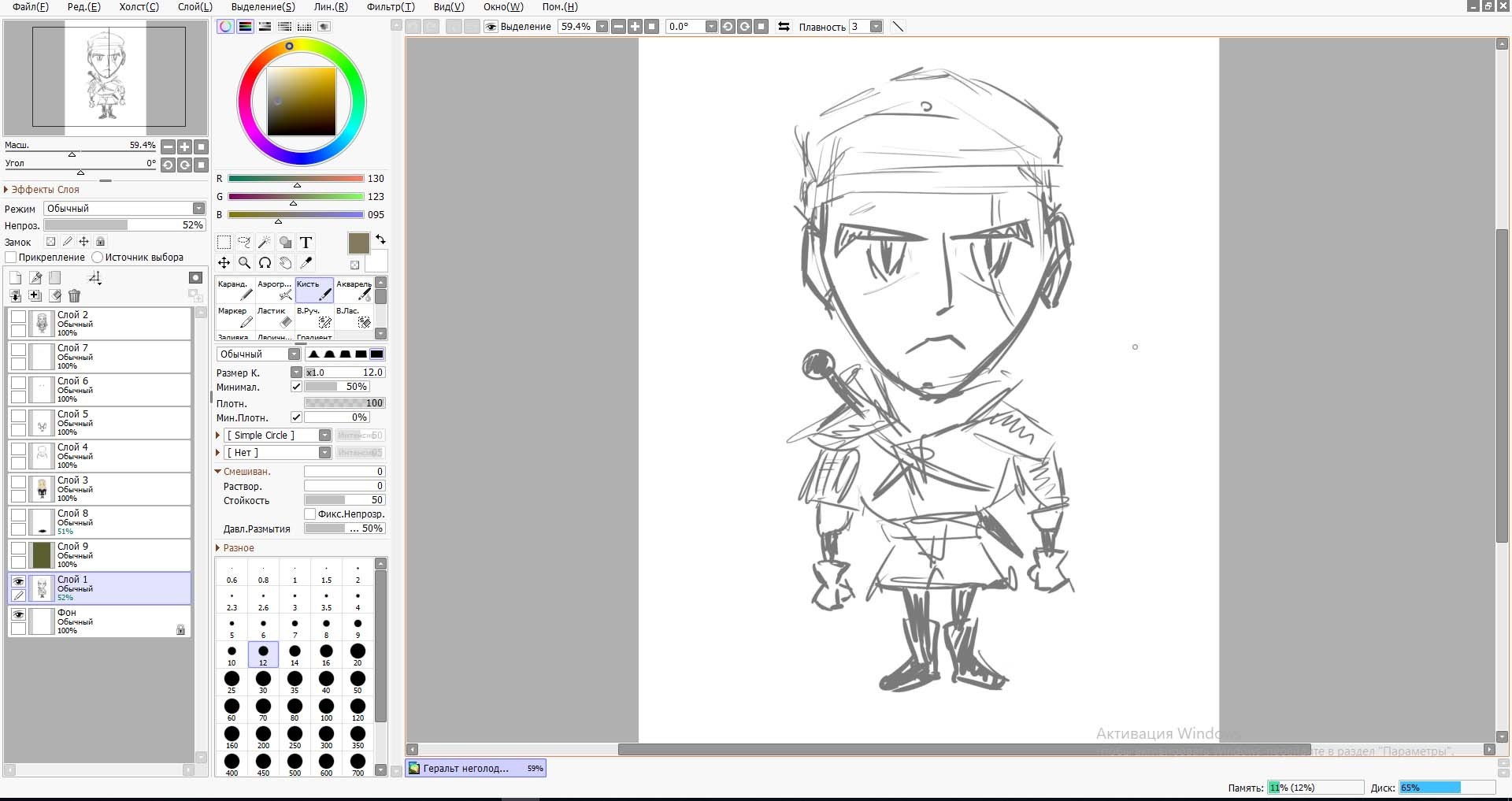Open the Фильтр menu

coord(391,7)
